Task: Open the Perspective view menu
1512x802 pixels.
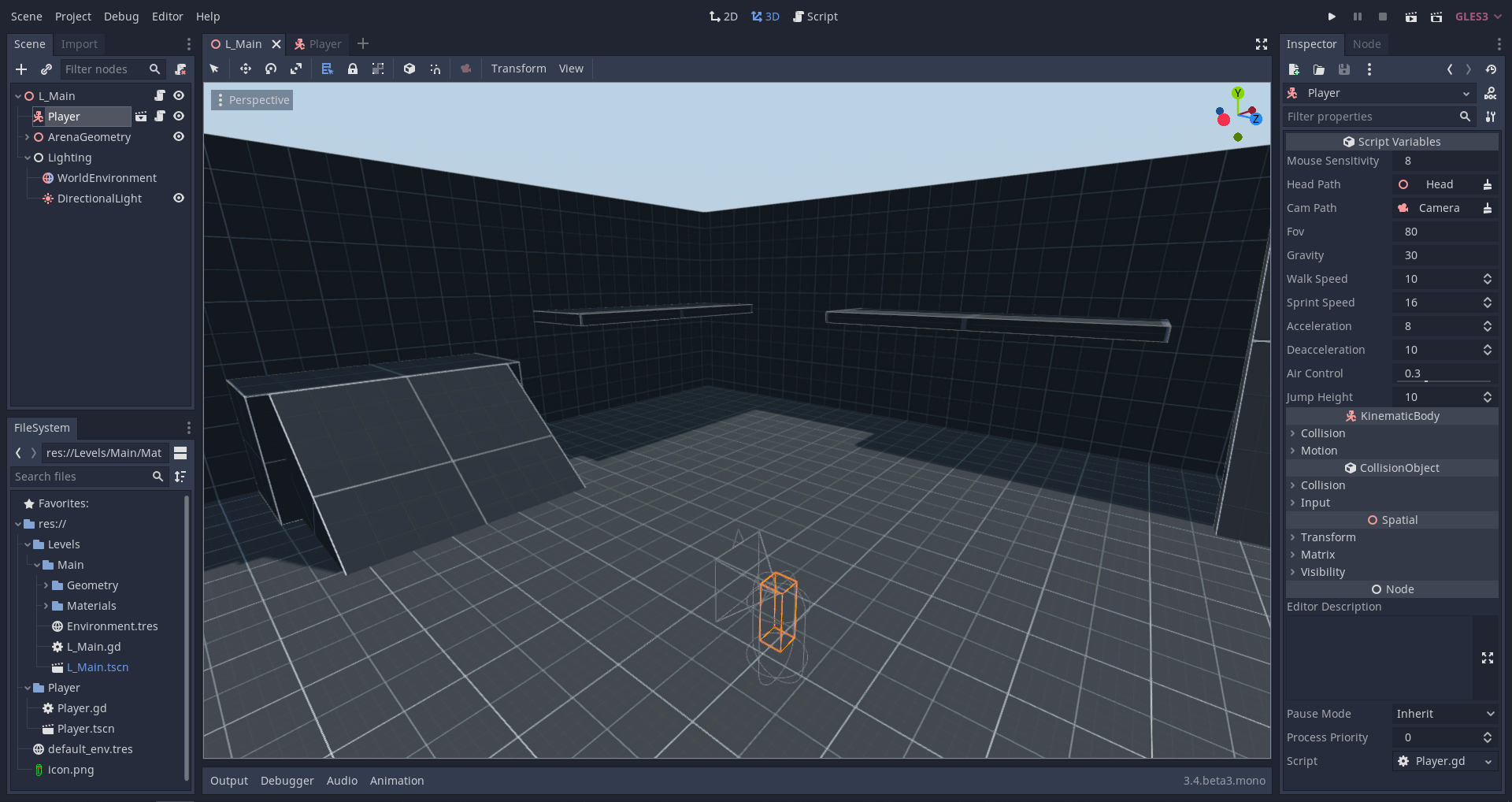Action: point(252,100)
